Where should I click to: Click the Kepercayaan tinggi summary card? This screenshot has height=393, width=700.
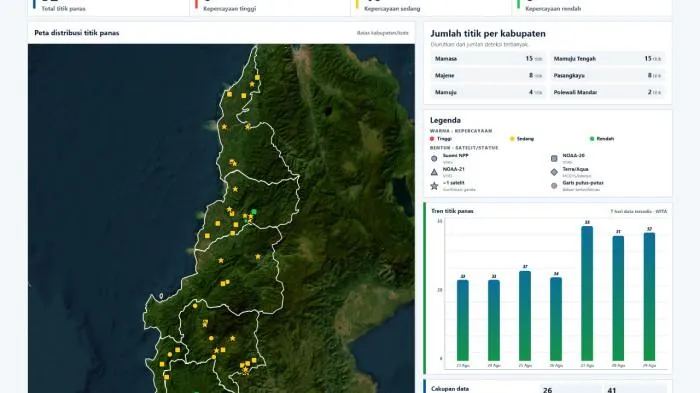[x=270, y=8]
